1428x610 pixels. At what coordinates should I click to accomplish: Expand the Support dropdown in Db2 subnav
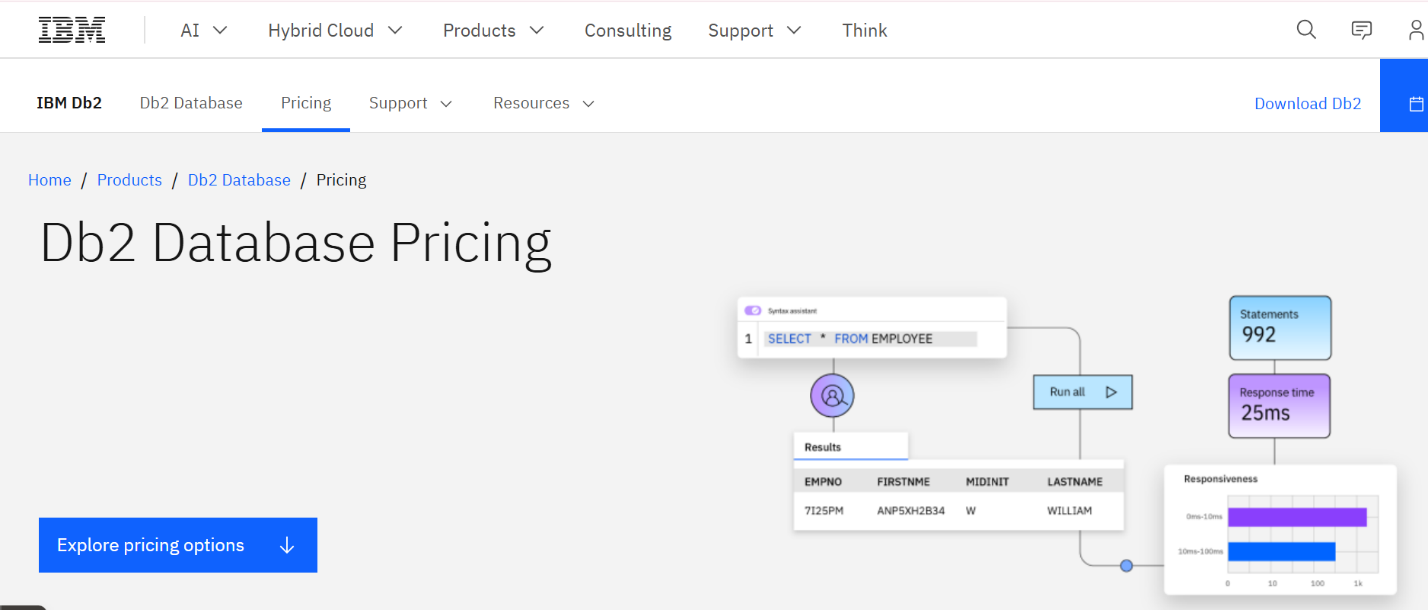point(411,103)
